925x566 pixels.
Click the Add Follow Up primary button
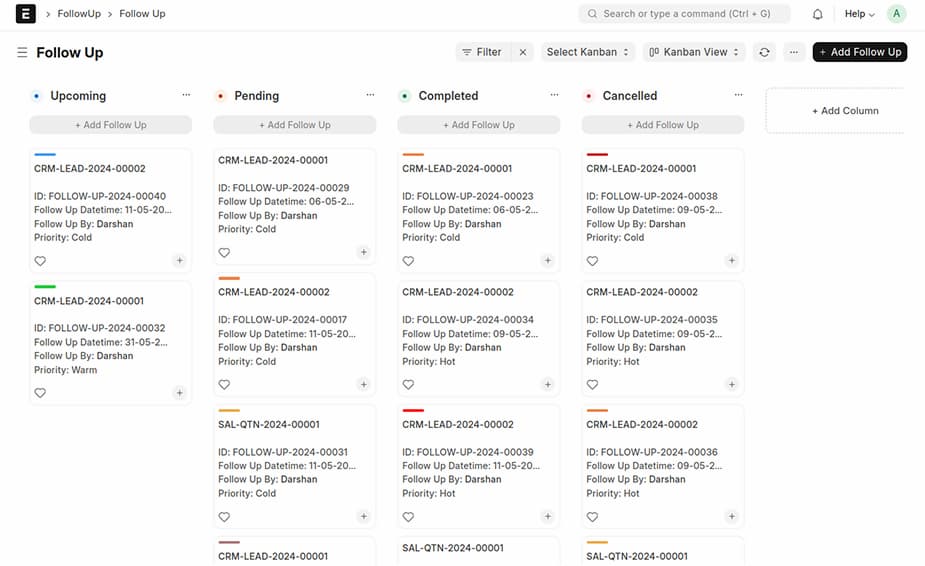(860, 52)
